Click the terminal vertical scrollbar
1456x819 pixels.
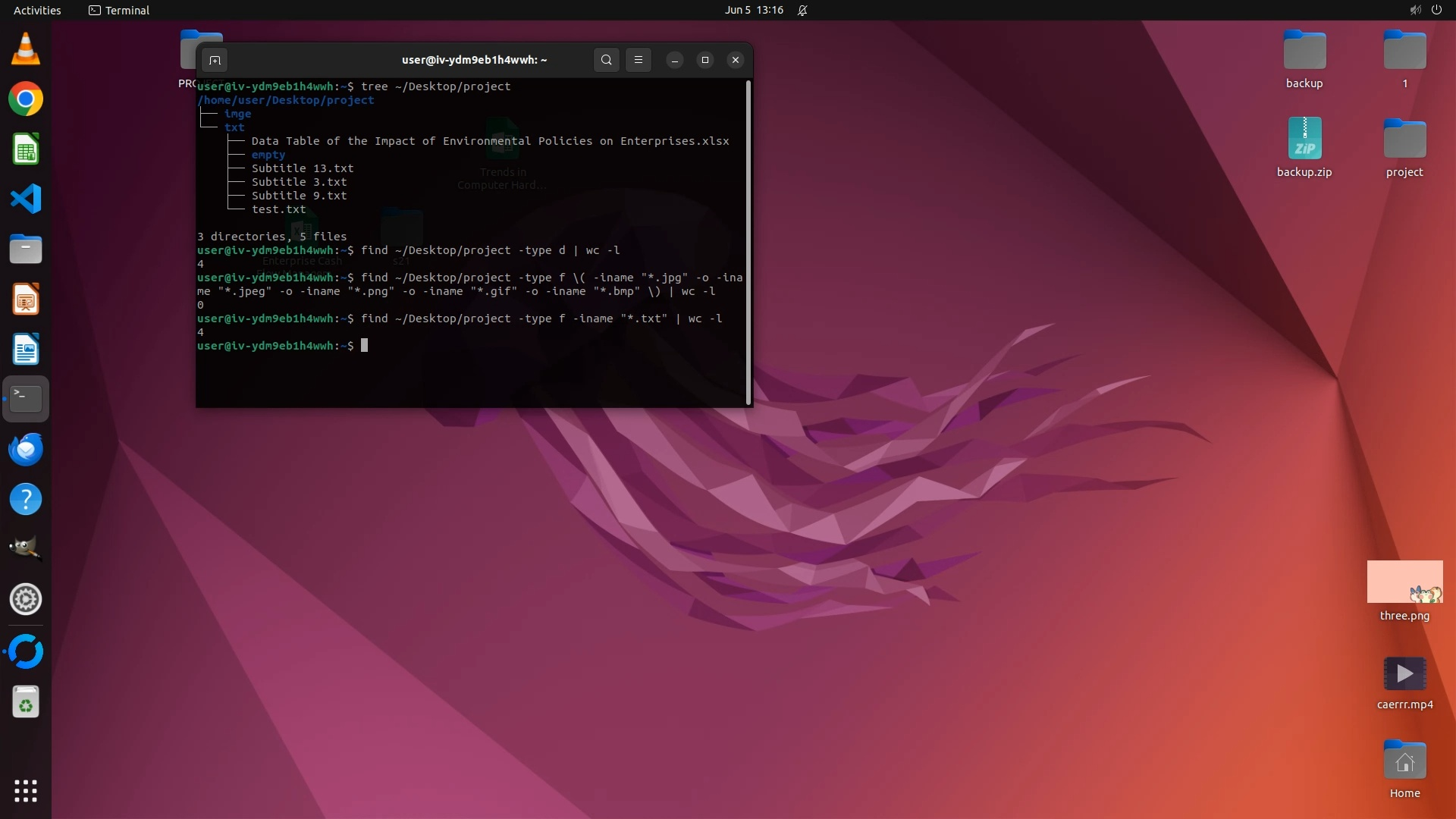click(x=748, y=243)
